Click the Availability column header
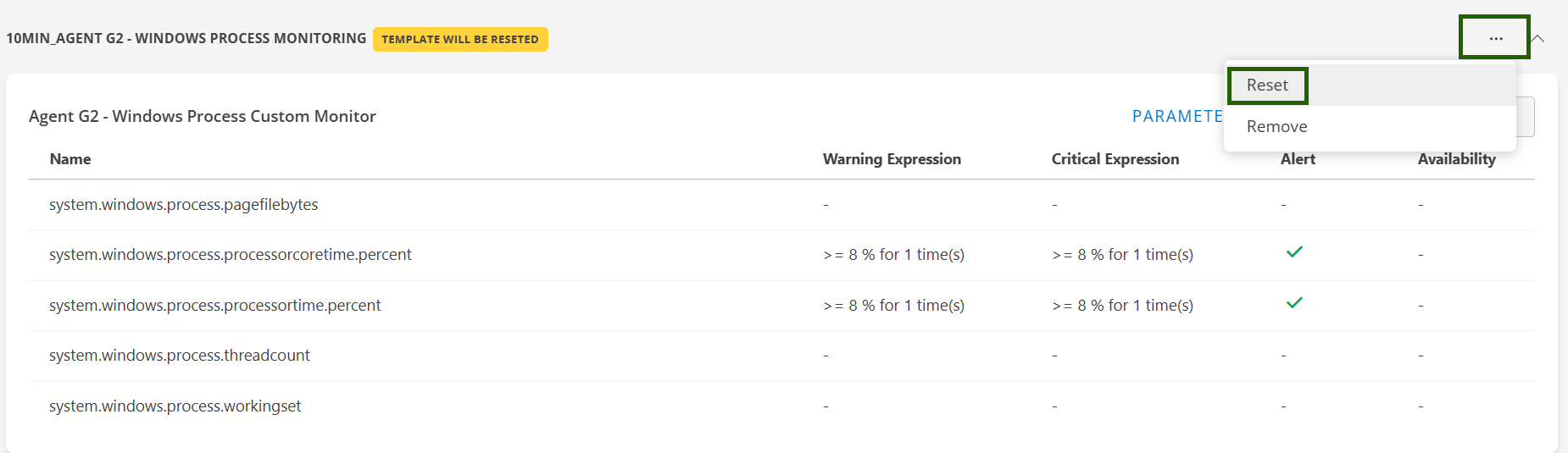This screenshot has height=453, width=1568. click(1456, 159)
